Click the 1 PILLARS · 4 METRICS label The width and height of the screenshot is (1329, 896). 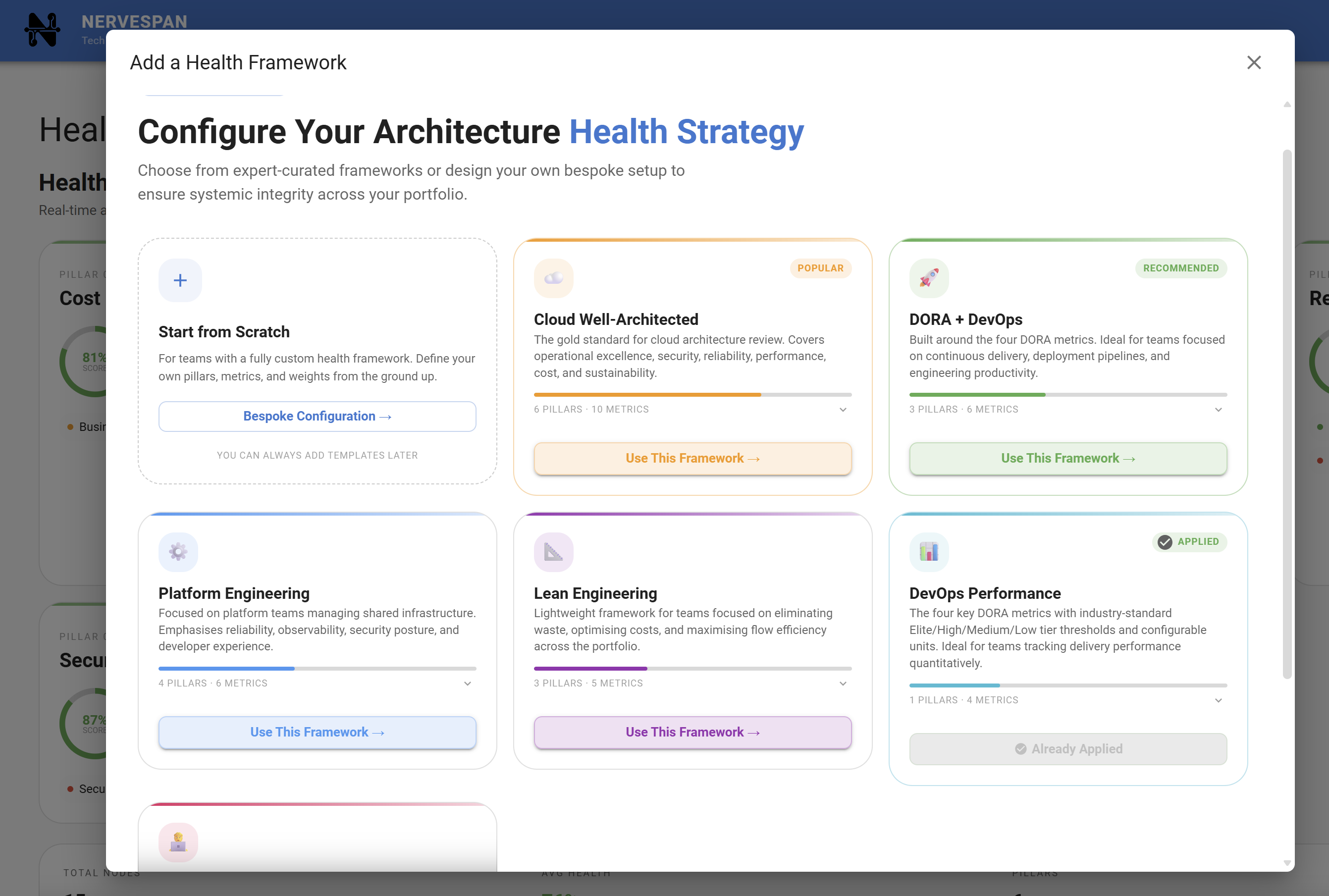click(x=964, y=700)
